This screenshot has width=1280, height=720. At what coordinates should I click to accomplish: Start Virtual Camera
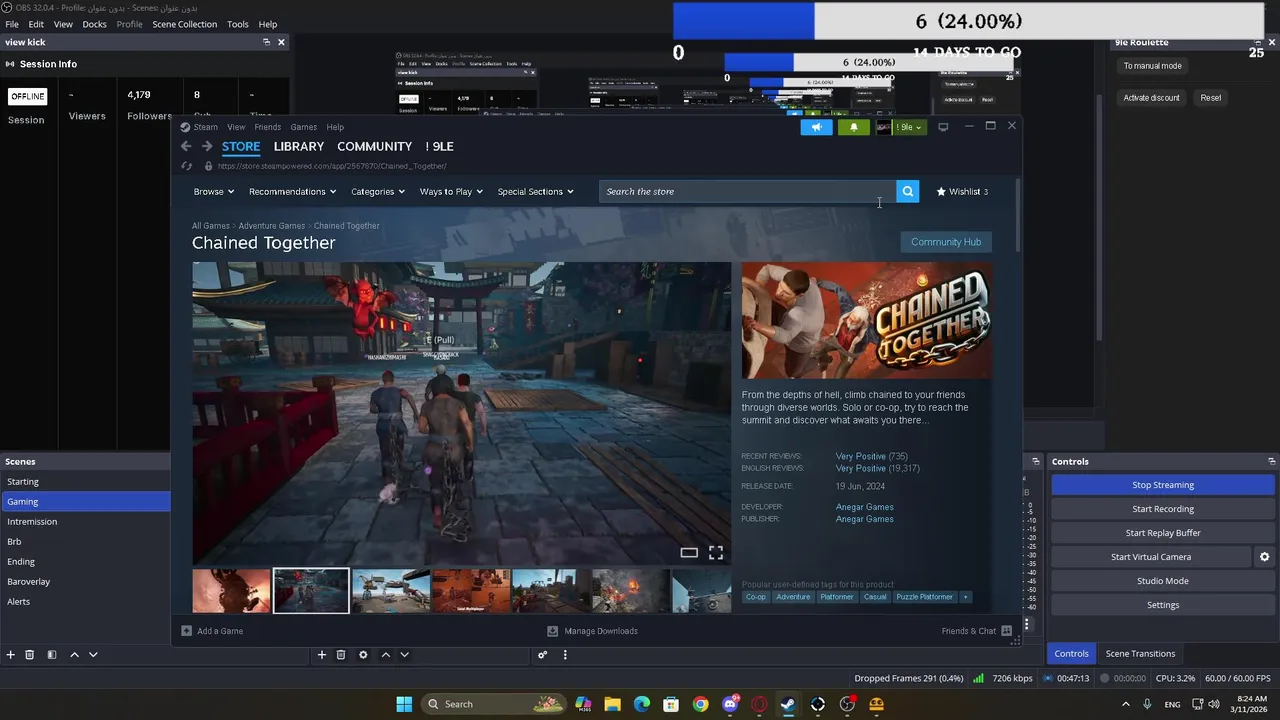pyautogui.click(x=1151, y=557)
